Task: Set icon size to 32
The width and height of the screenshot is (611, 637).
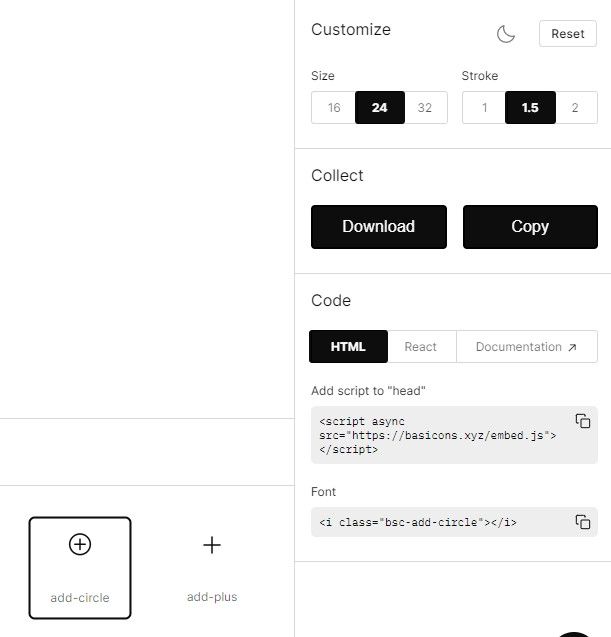Action: tap(425, 108)
